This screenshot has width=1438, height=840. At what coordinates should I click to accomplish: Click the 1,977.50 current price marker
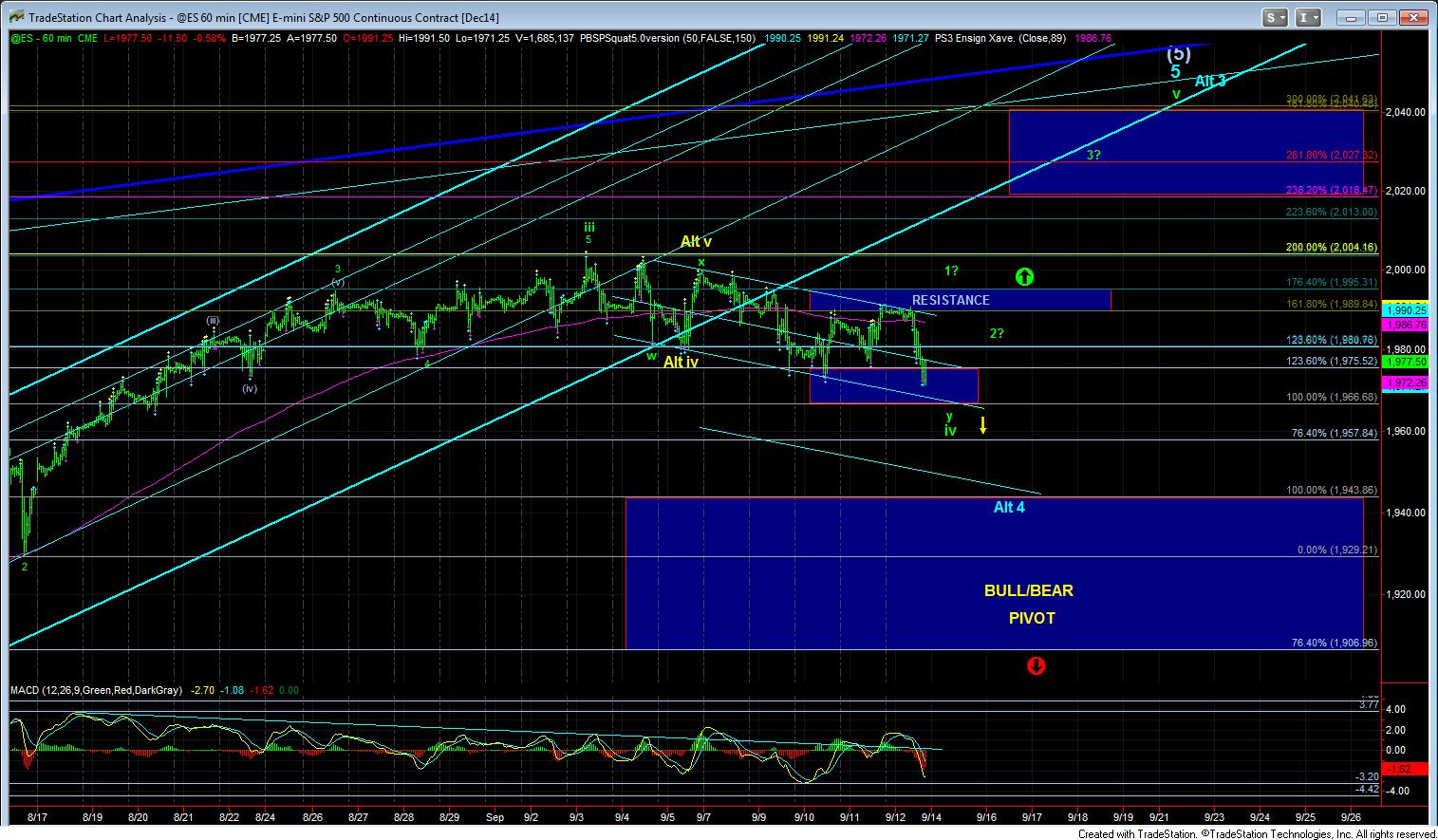pos(1407,362)
